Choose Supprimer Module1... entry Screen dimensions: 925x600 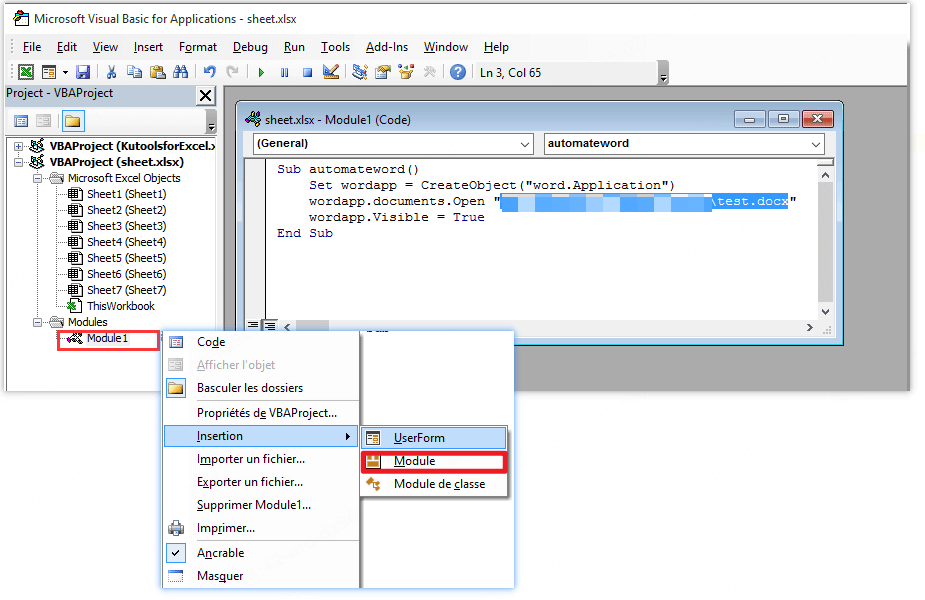(x=261, y=505)
